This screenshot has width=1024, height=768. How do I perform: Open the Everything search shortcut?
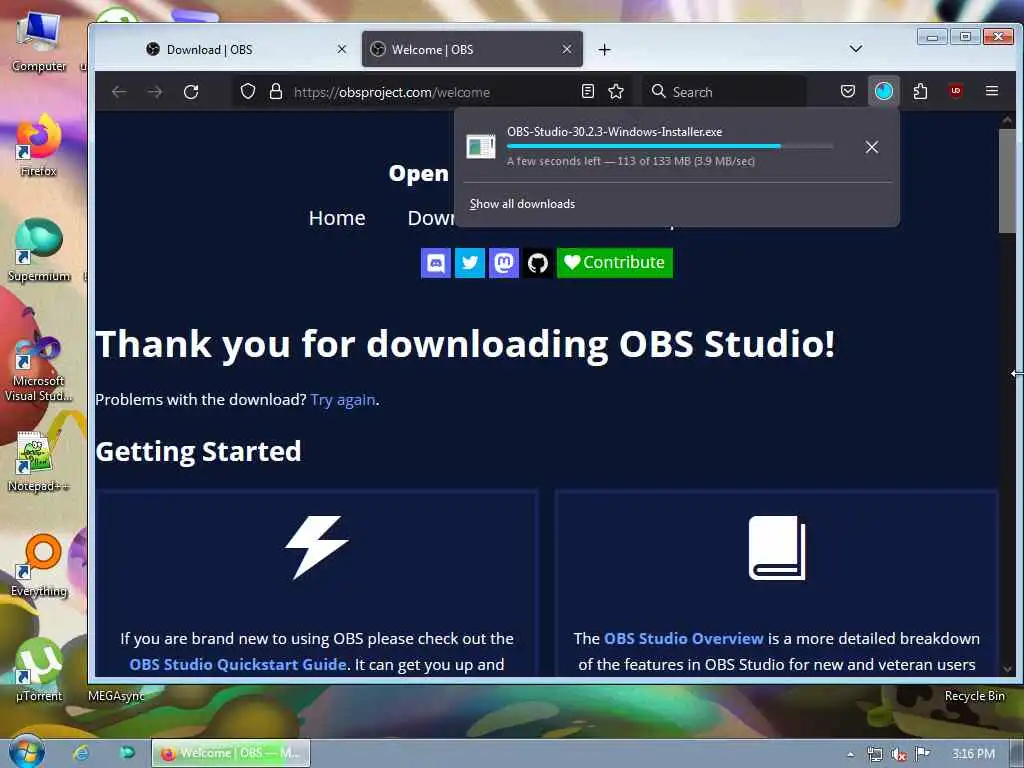point(39,566)
